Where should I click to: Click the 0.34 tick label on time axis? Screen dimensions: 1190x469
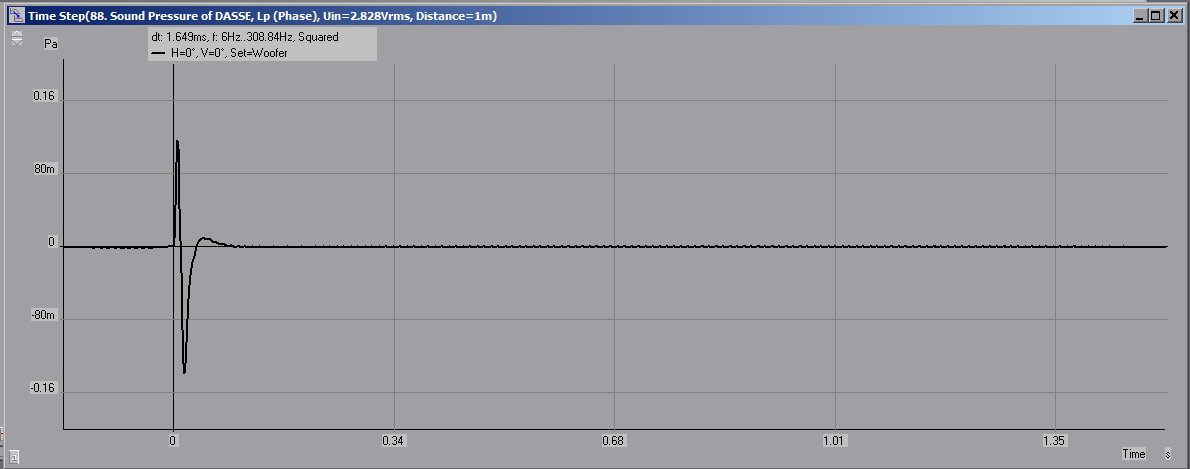(393, 441)
